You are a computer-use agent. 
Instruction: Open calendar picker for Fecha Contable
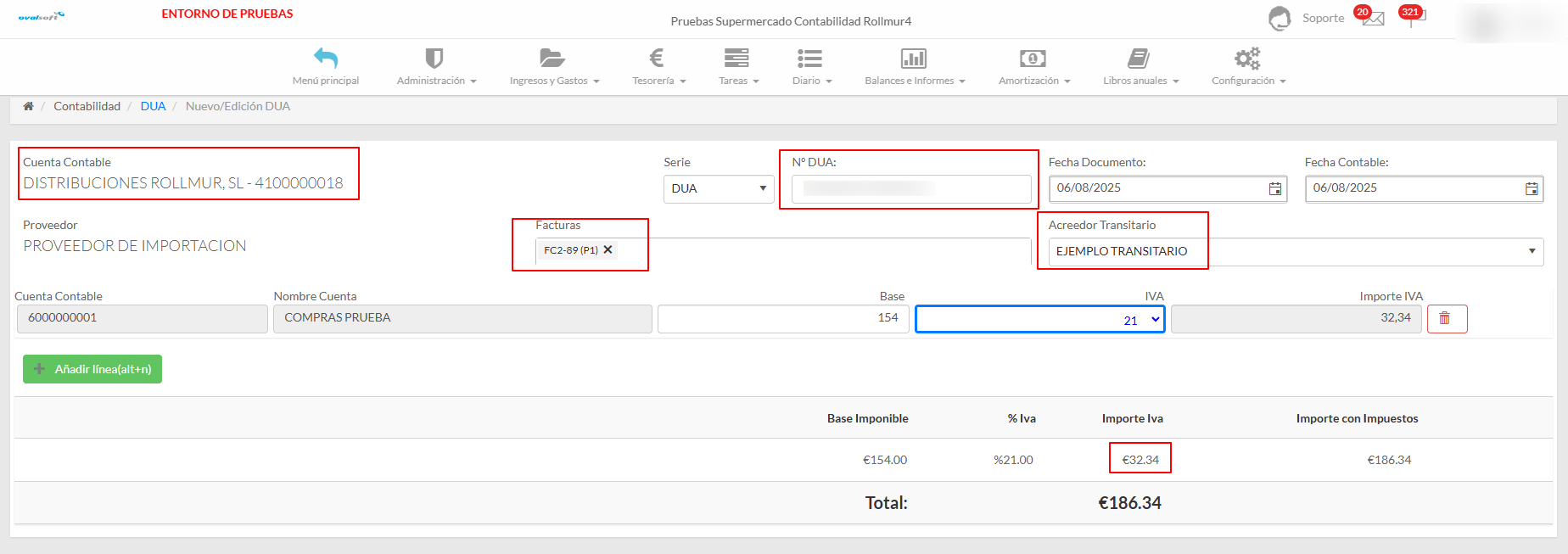coord(1531,188)
